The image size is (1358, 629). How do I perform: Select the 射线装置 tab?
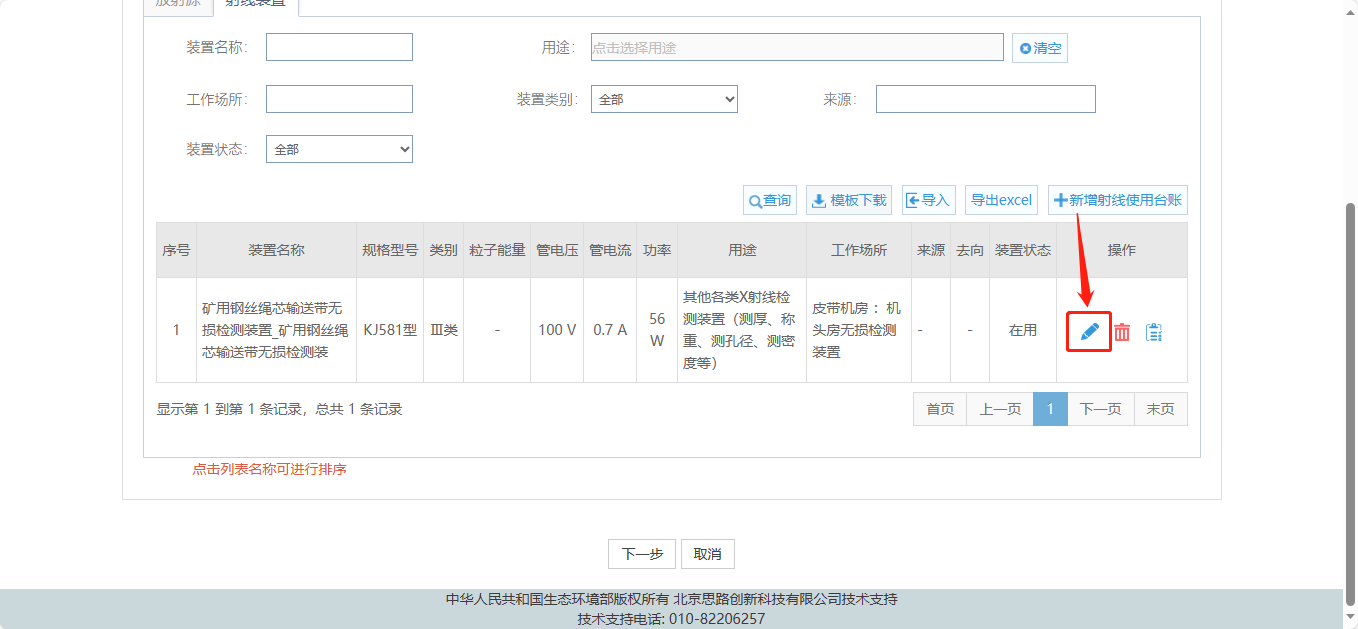coord(255,3)
